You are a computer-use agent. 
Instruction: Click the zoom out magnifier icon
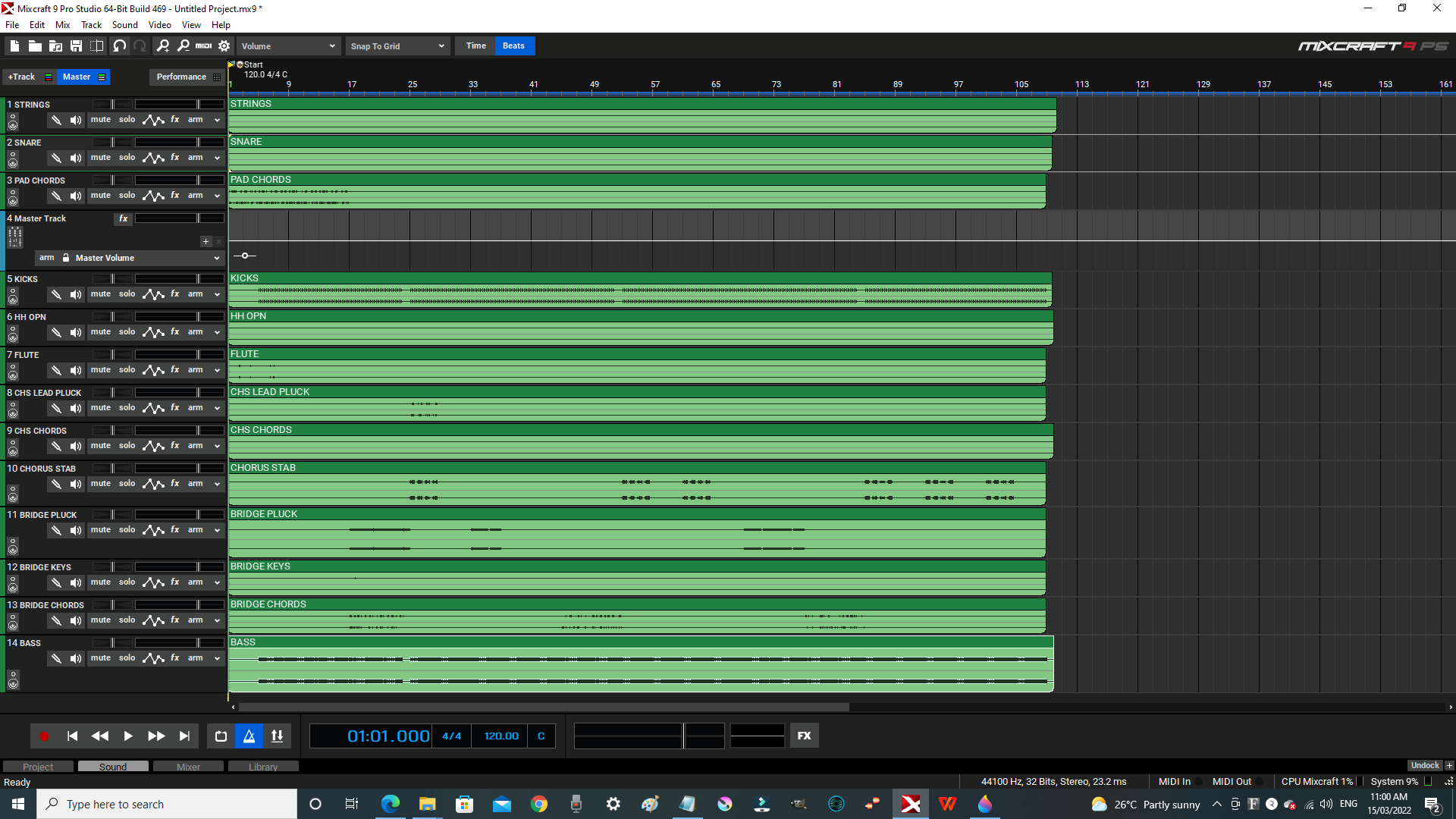184,46
